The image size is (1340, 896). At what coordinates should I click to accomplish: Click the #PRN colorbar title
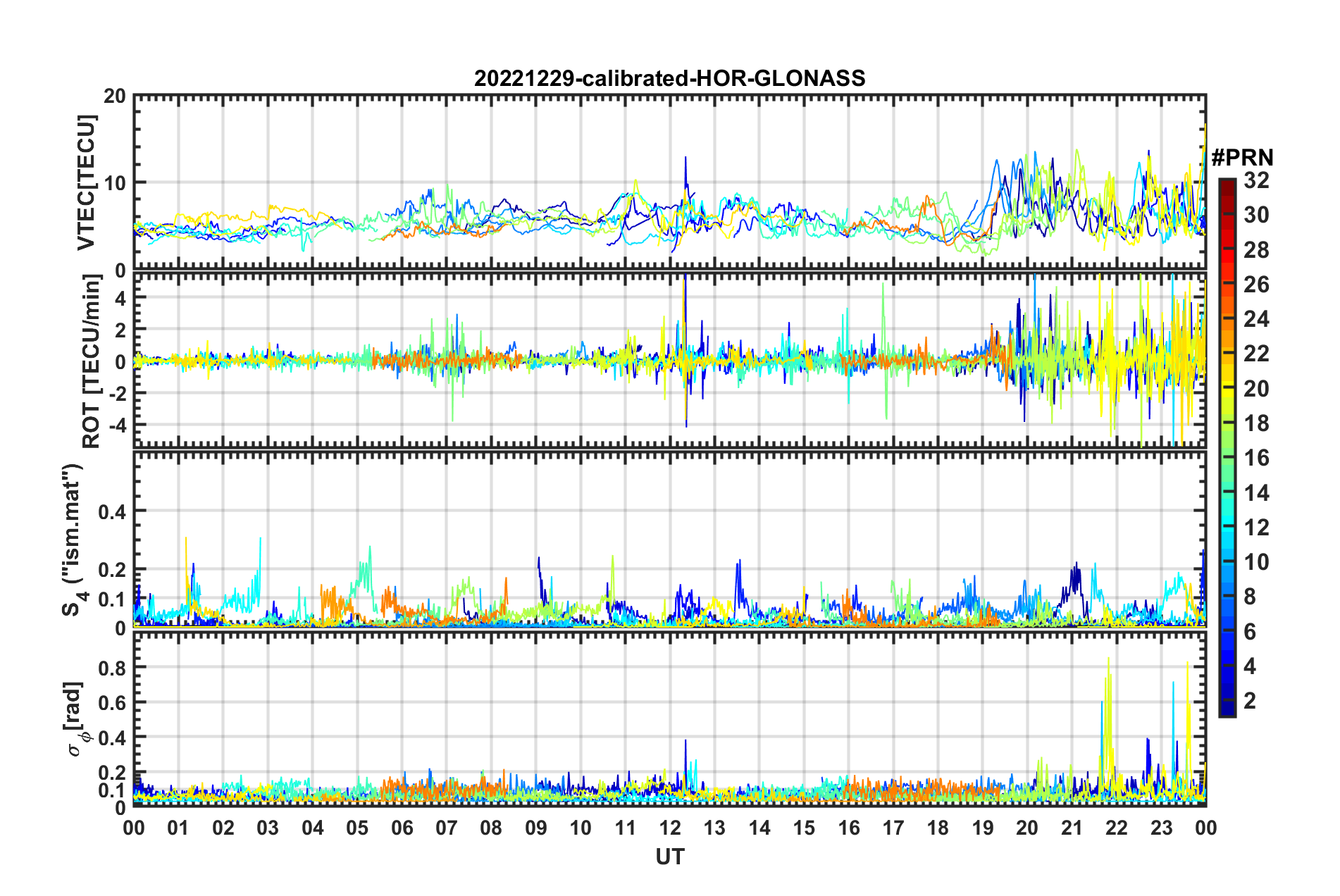[1242, 157]
